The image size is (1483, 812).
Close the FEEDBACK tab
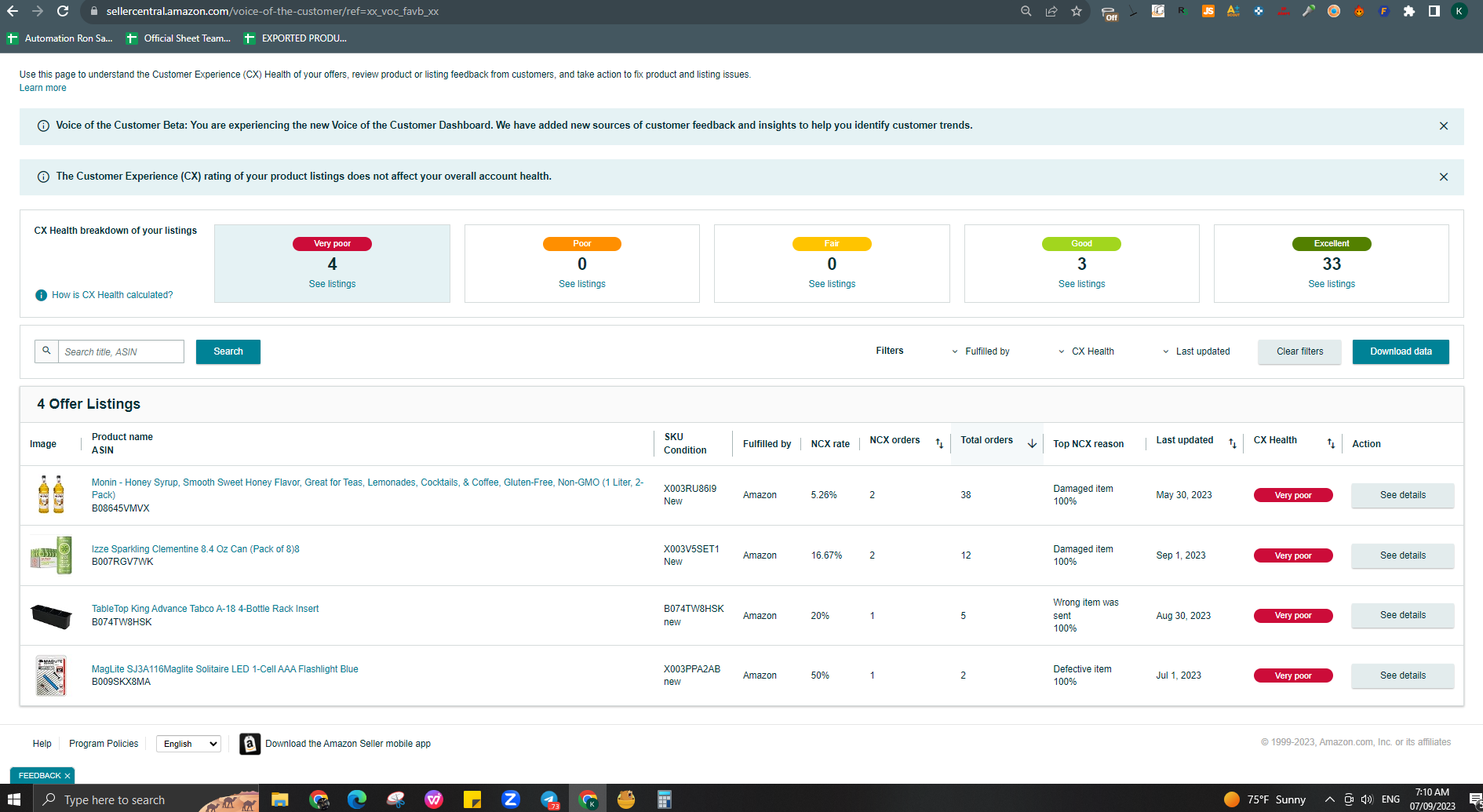click(67, 776)
